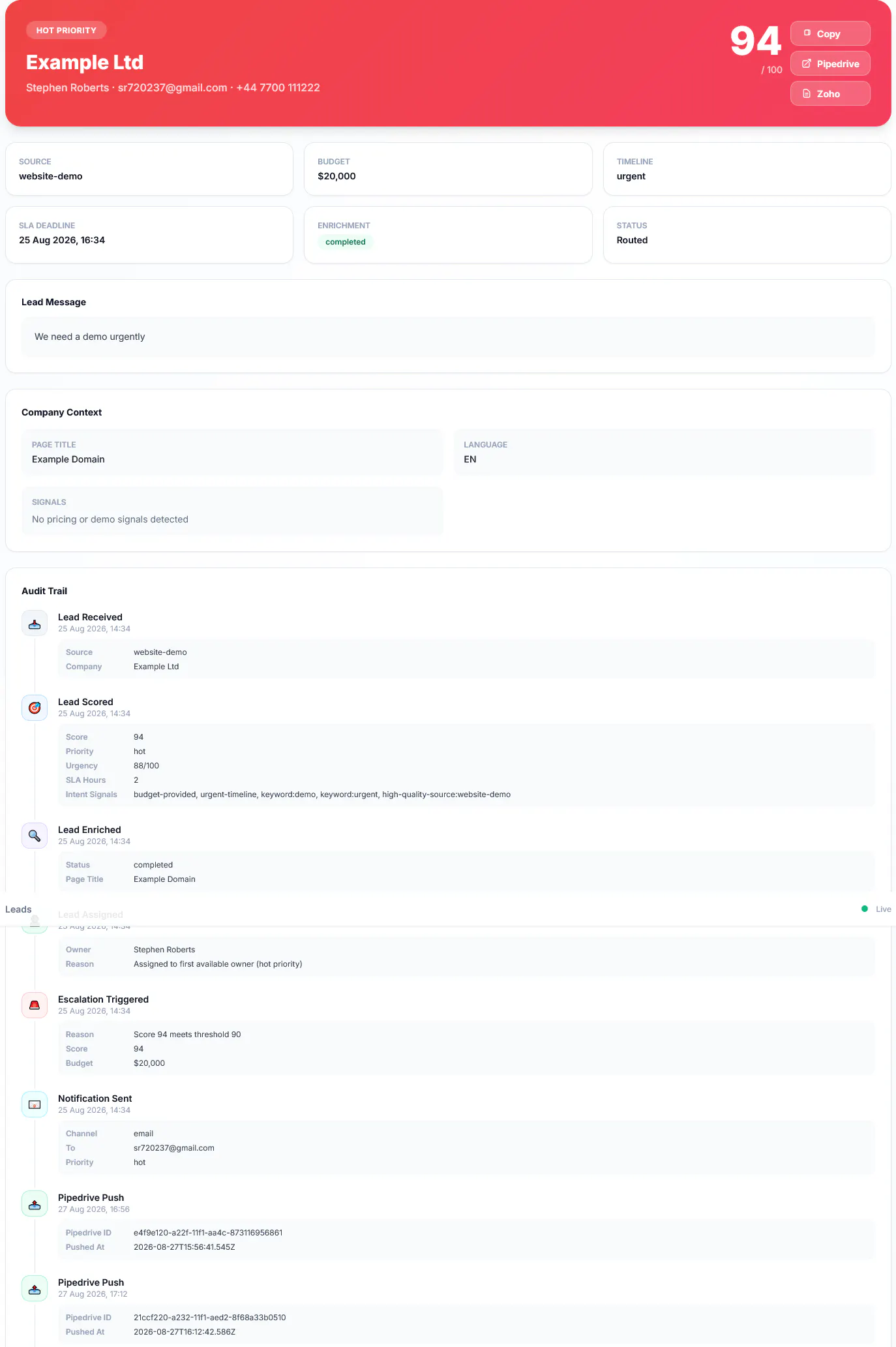Open the lead in Pipedrive
This screenshot has width=896, height=1347.
830,63
